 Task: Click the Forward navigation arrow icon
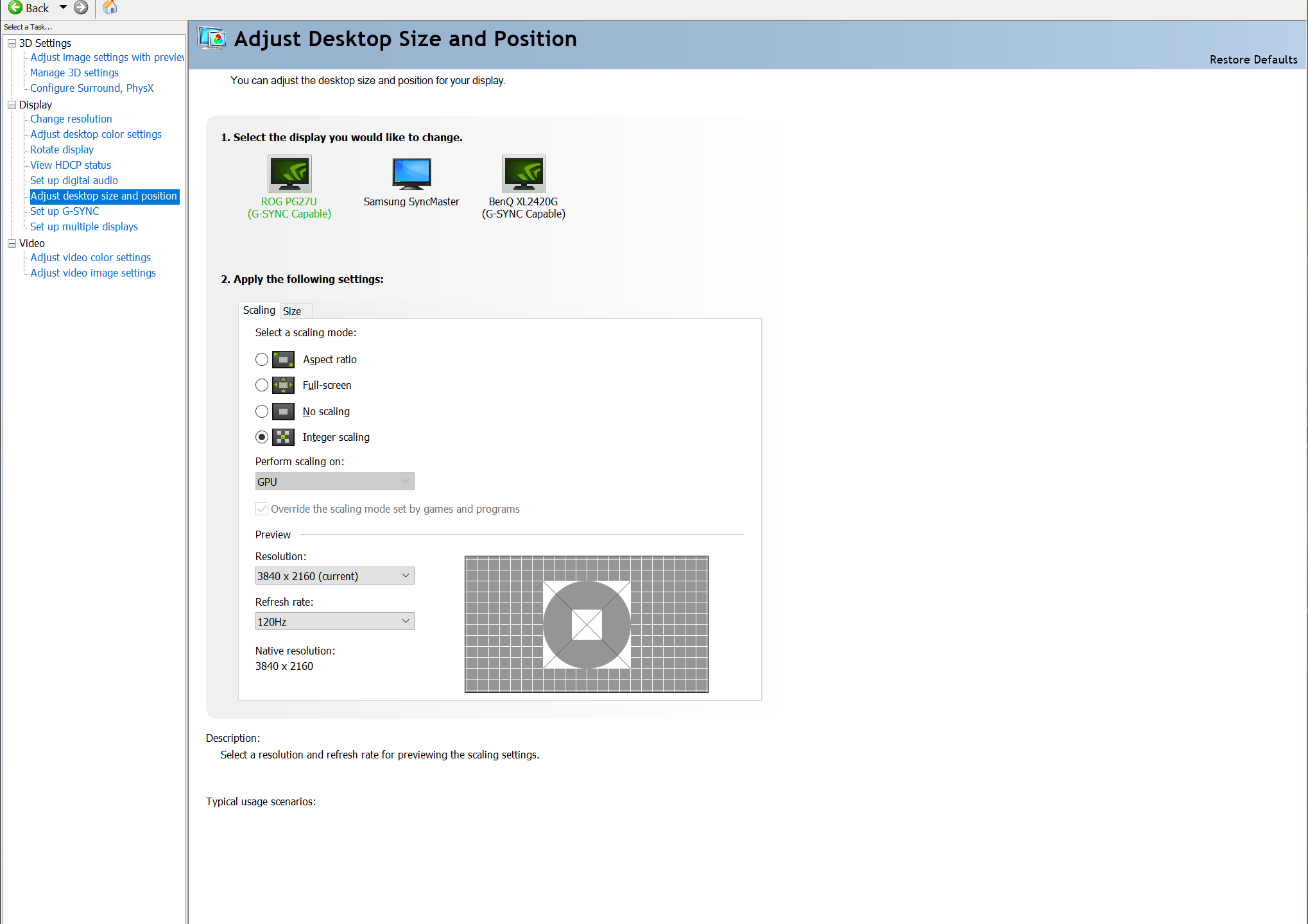click(81, 8)
